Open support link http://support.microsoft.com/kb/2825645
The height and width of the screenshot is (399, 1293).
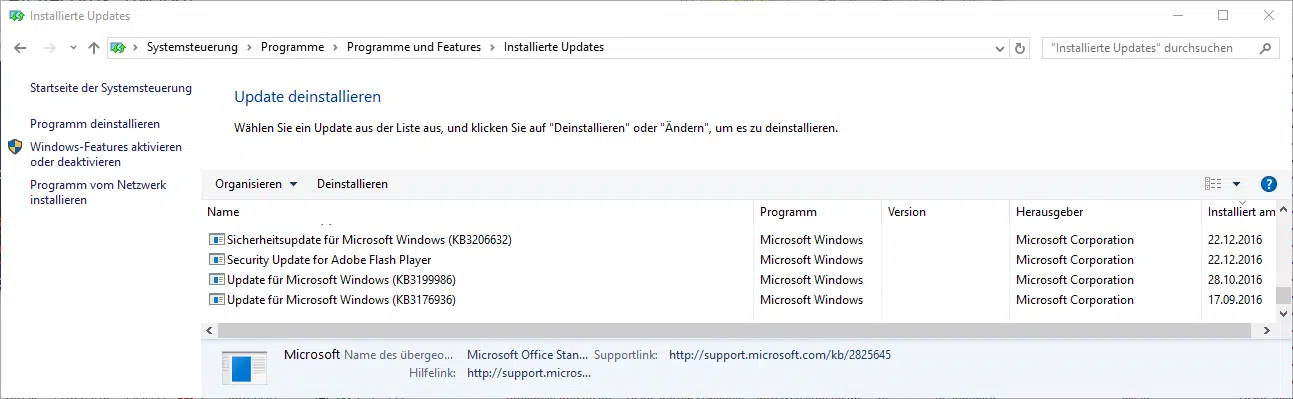(780, 355)
